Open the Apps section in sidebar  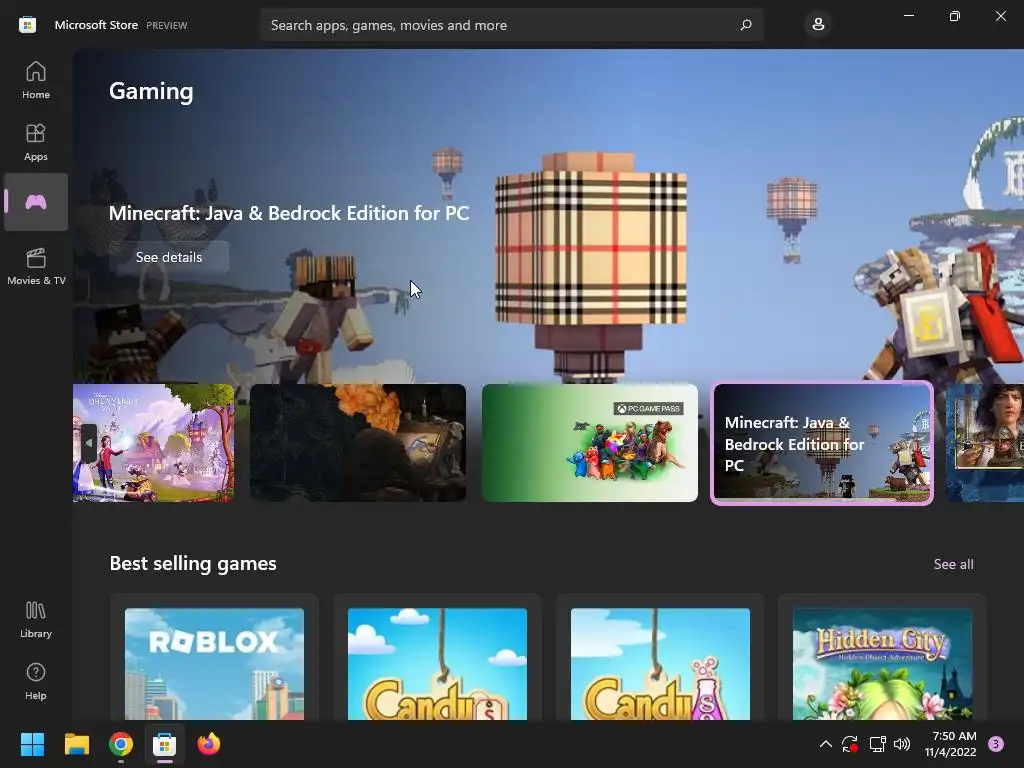point(36,142)
